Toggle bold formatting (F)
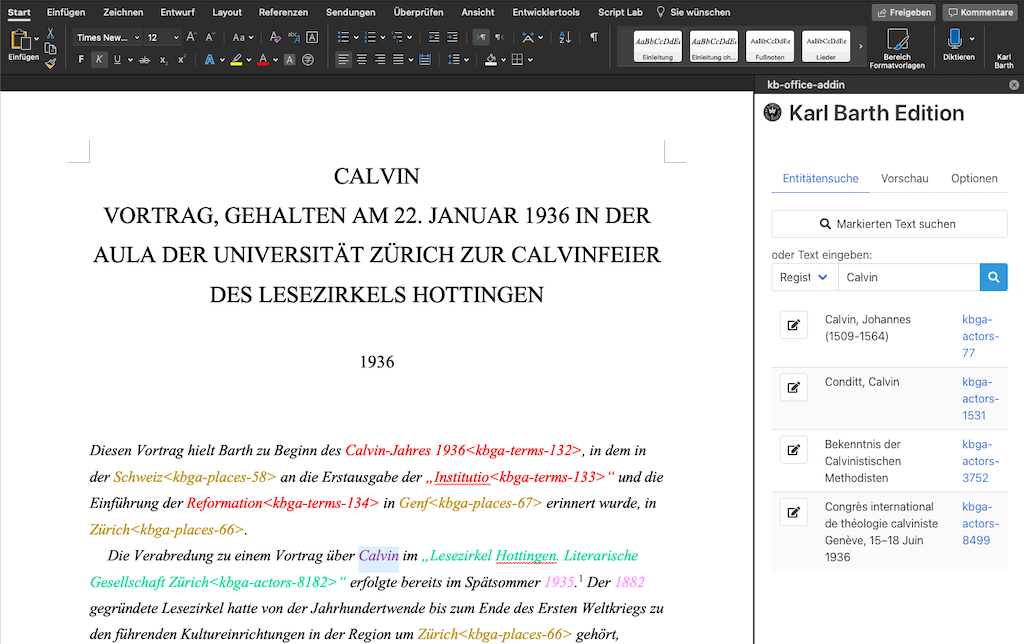1024x644 pixels. coord(82,59)
